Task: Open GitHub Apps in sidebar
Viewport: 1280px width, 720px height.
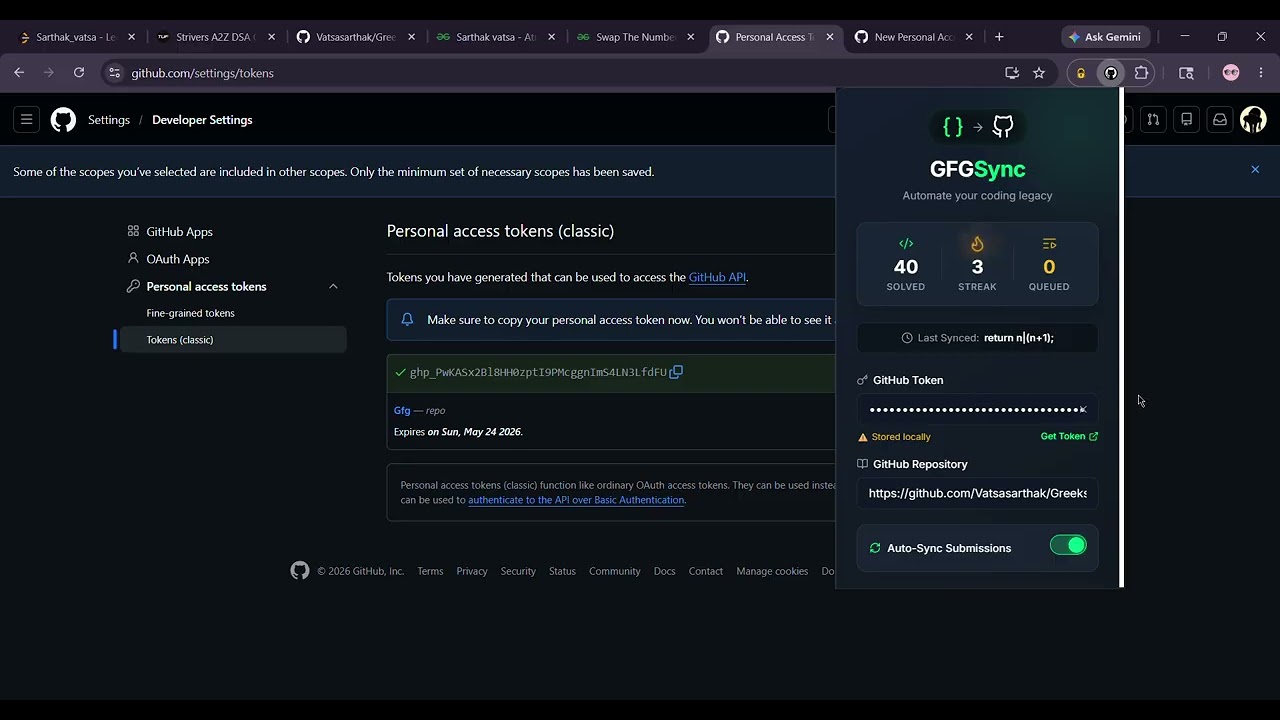Action: [179, 232]
